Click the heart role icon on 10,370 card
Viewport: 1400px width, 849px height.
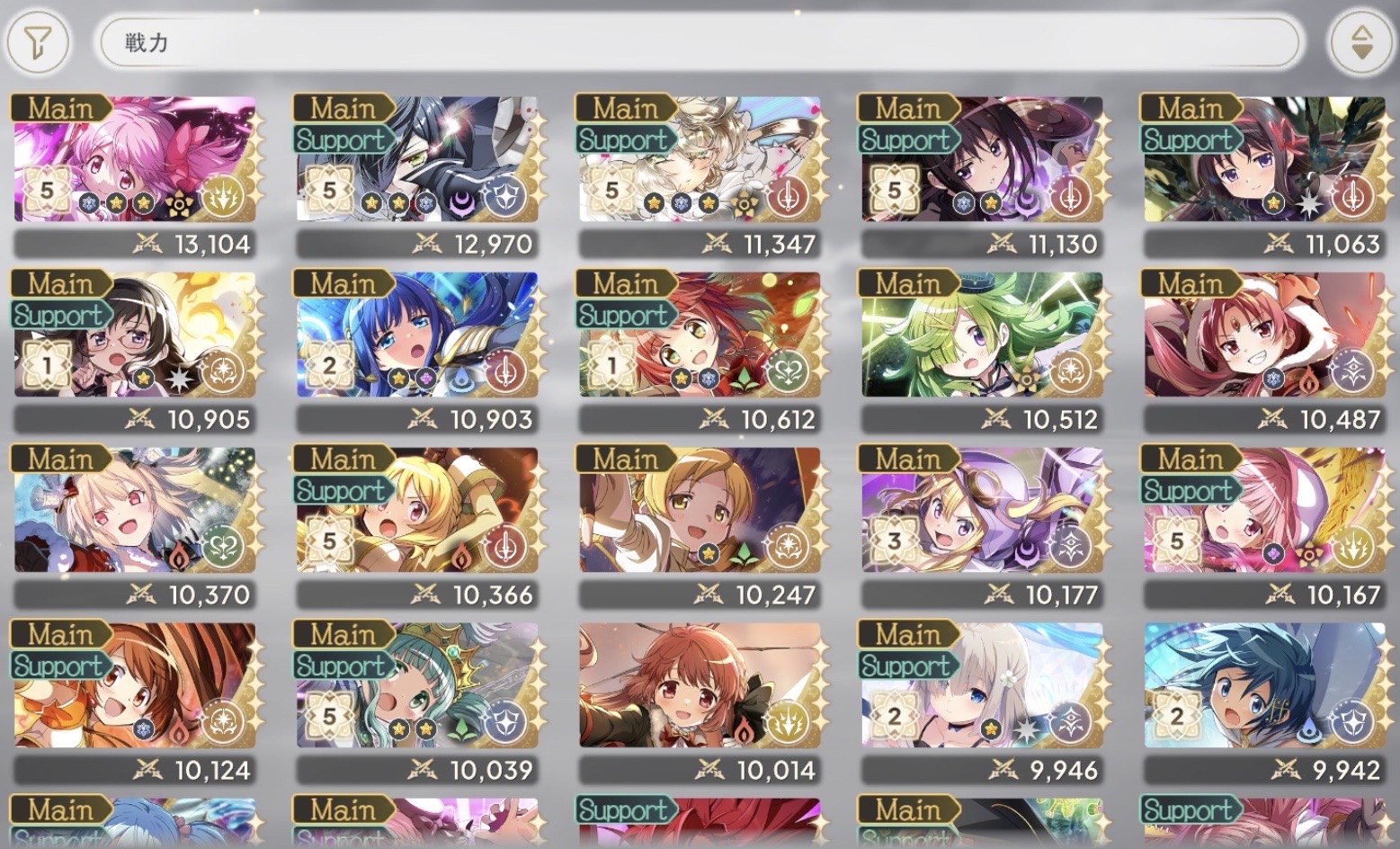coord(221,546)
